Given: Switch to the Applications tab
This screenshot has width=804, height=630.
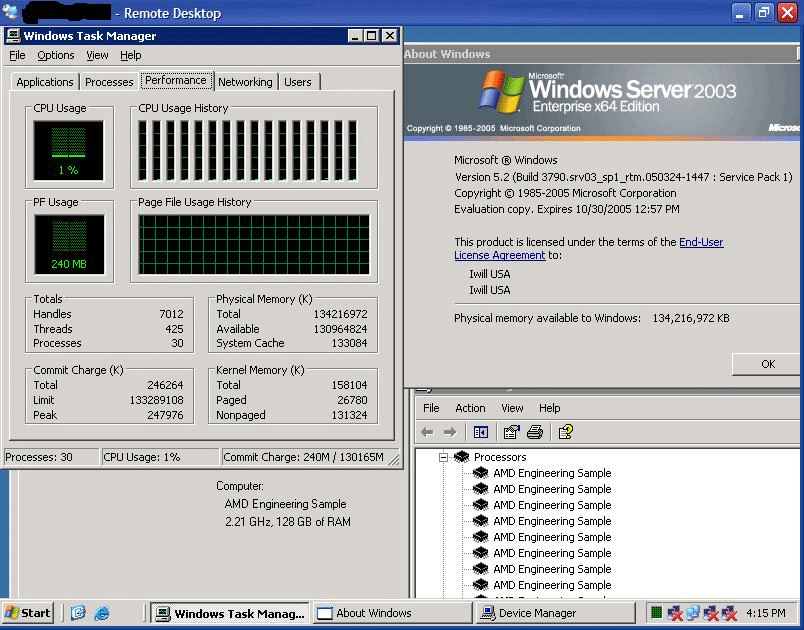Looking at the screenshot, I should coord(45,82).
